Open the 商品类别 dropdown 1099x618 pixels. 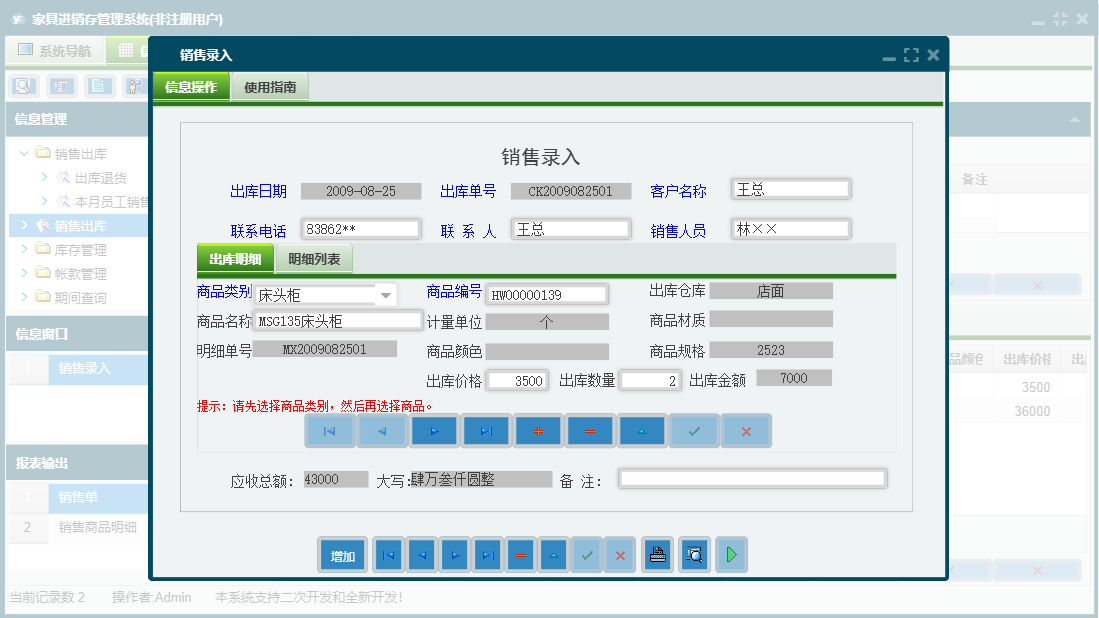[384, 295]
